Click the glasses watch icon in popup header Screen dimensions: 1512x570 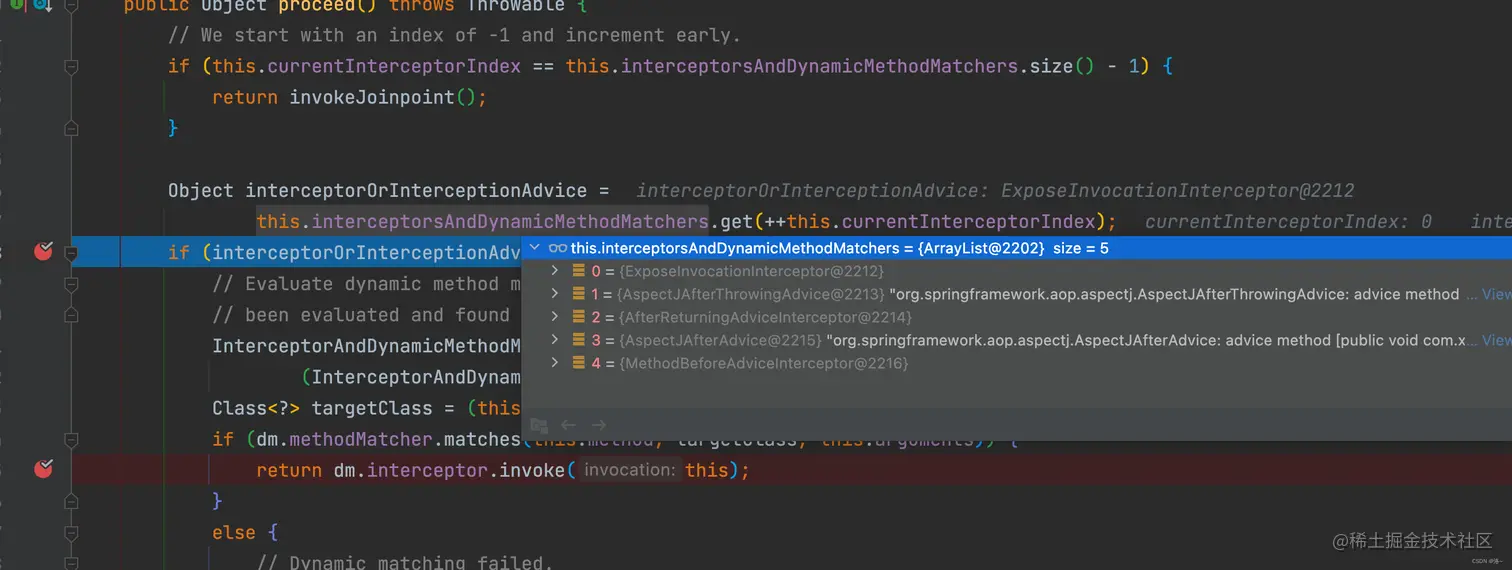click(558, 248)
